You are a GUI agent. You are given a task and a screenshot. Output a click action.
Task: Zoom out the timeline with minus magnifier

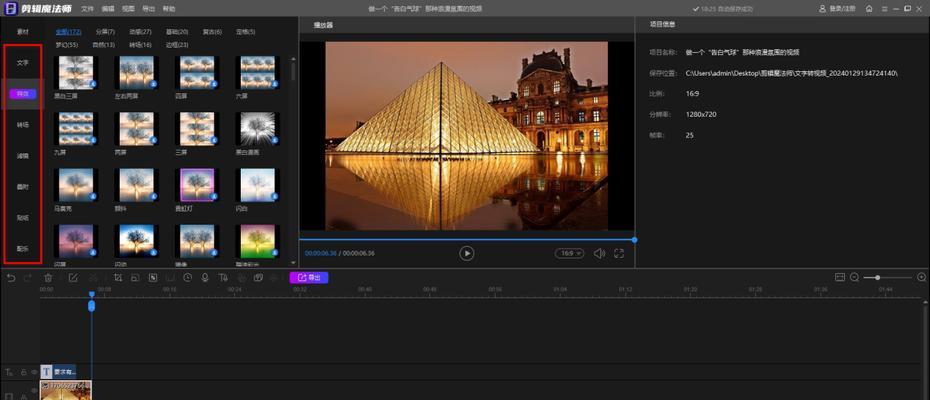[855, 277]
